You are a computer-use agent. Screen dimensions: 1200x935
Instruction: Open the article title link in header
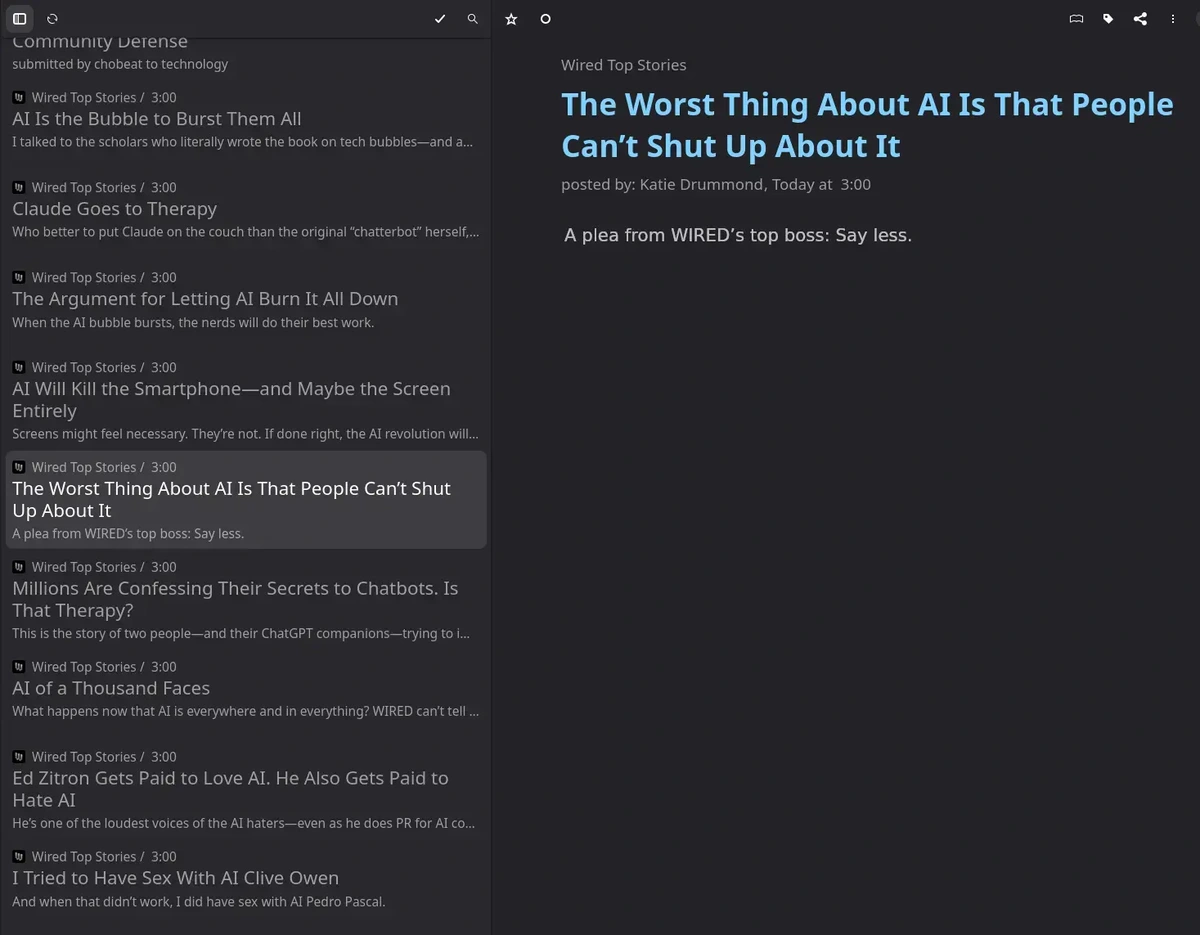point(866,125)
